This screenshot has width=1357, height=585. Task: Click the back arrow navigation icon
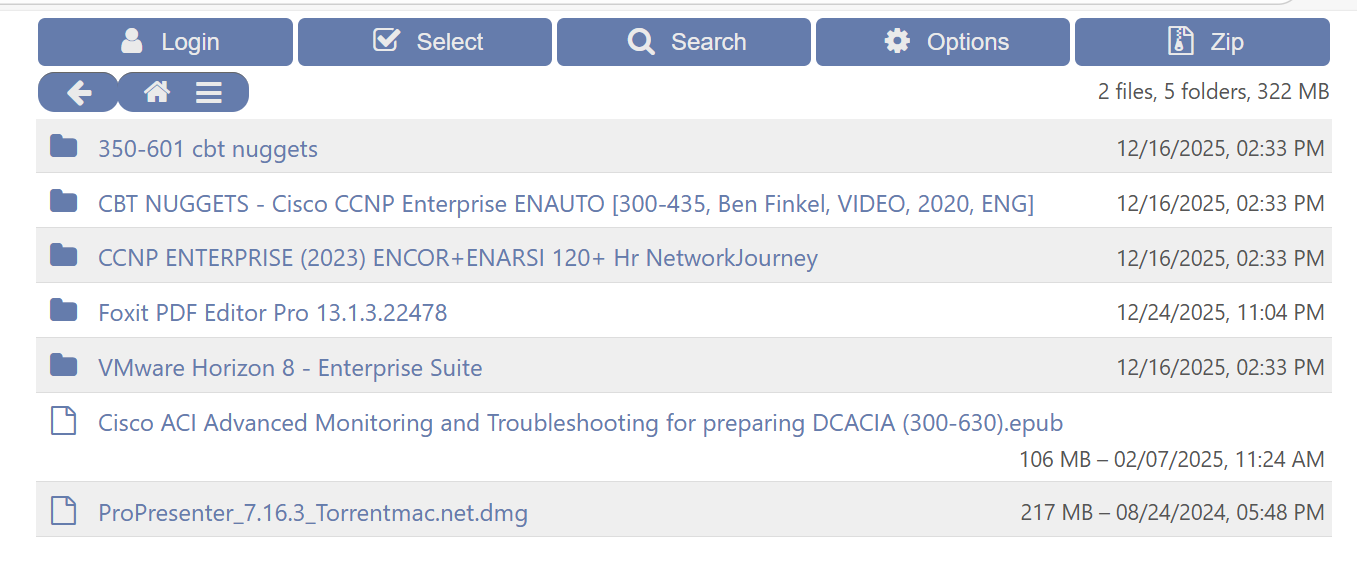click(79, 93)
